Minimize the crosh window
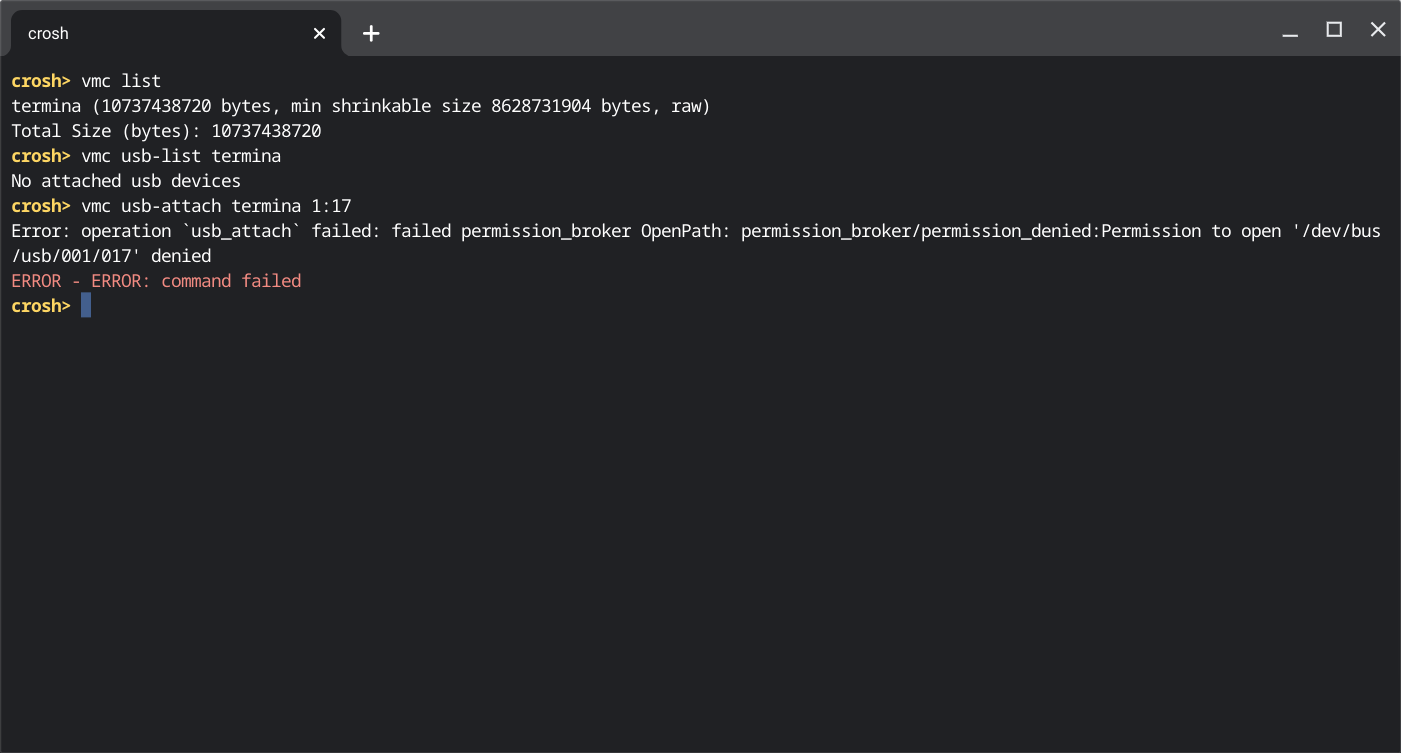Image resolution: width=1401 pixels, height=753 pixels. (1289, 29)
